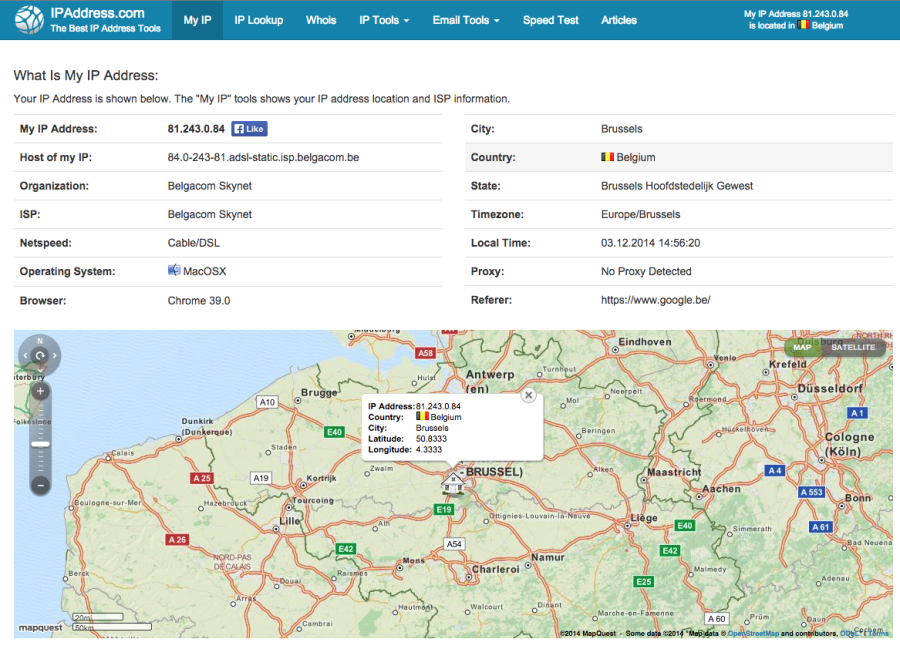The image size is (900, 649).
Task: Open the IP Lookup tab
Action: pos(258,19)
